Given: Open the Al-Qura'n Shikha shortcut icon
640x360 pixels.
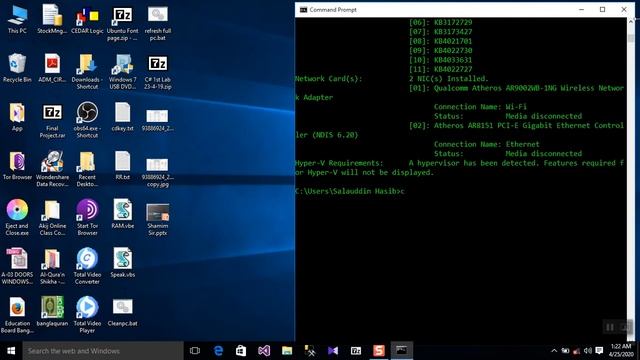Looking at the screenshot, I should [52, 267].
